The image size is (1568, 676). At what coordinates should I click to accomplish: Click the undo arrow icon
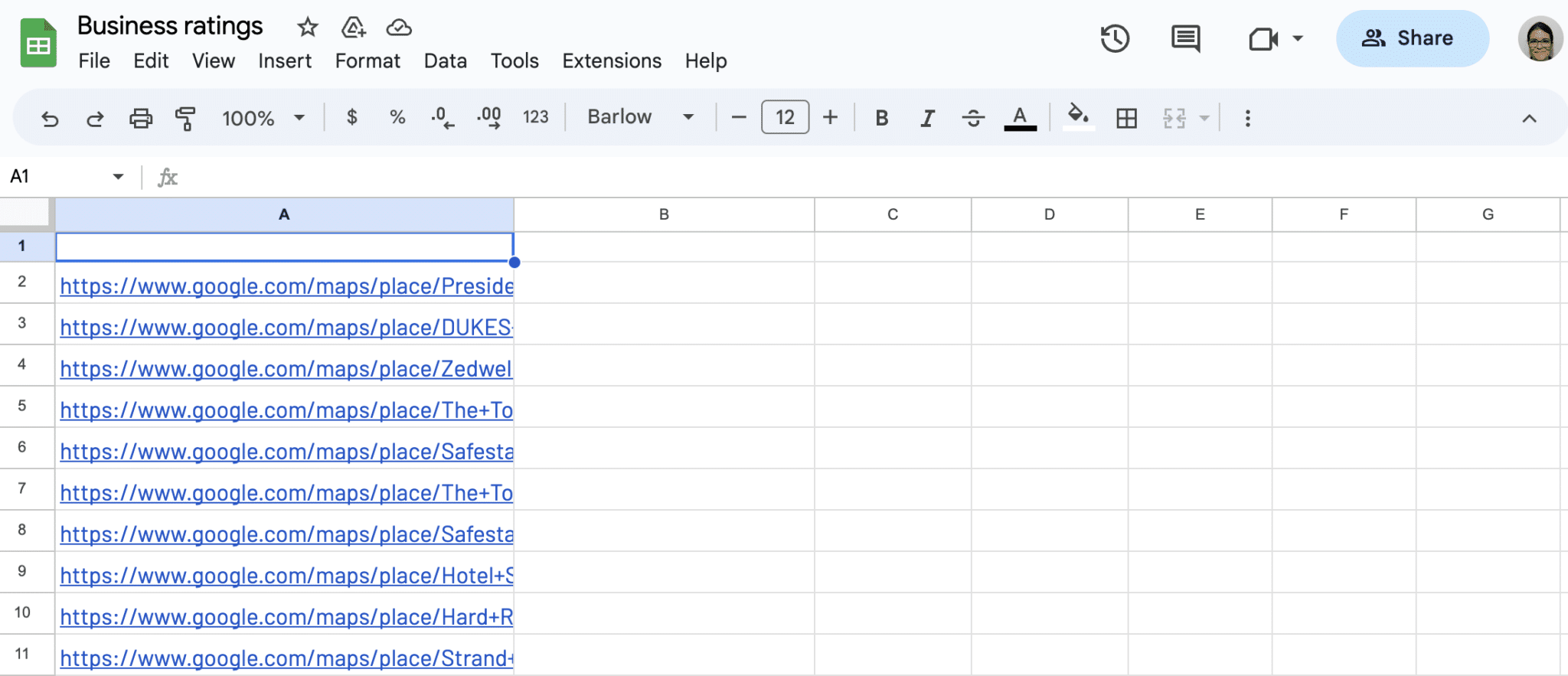(x=50, y=118)
